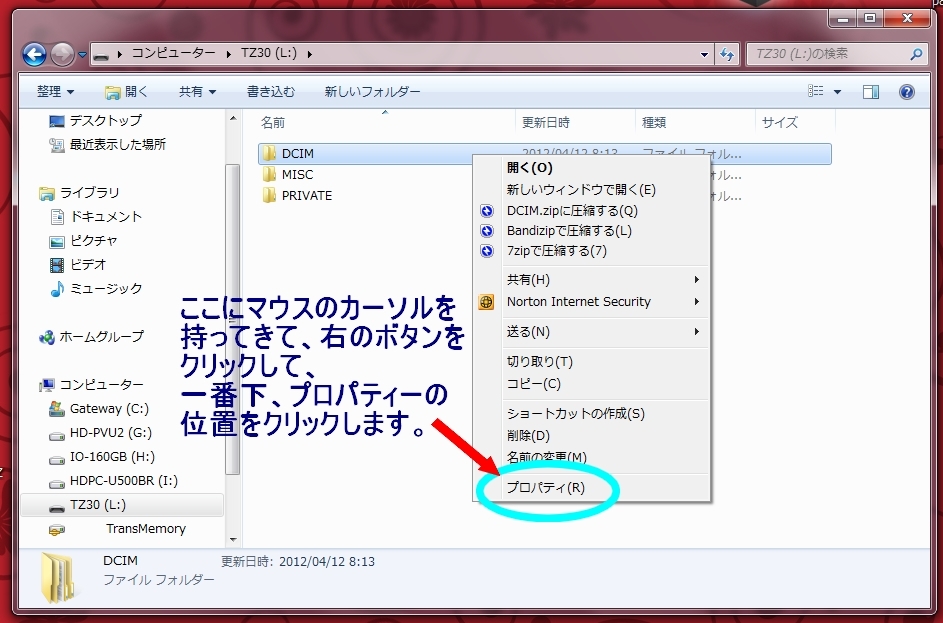Select the PRIVATE folder
Viewport: 943px width, 623px height.
[x=307, y=195]
